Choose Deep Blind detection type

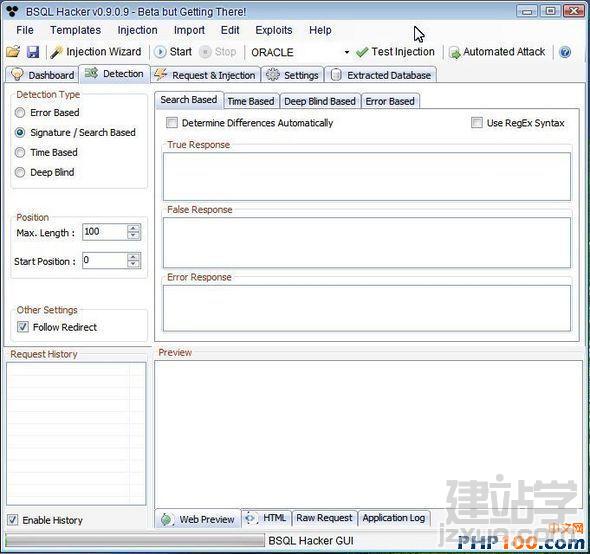[44, 172]
